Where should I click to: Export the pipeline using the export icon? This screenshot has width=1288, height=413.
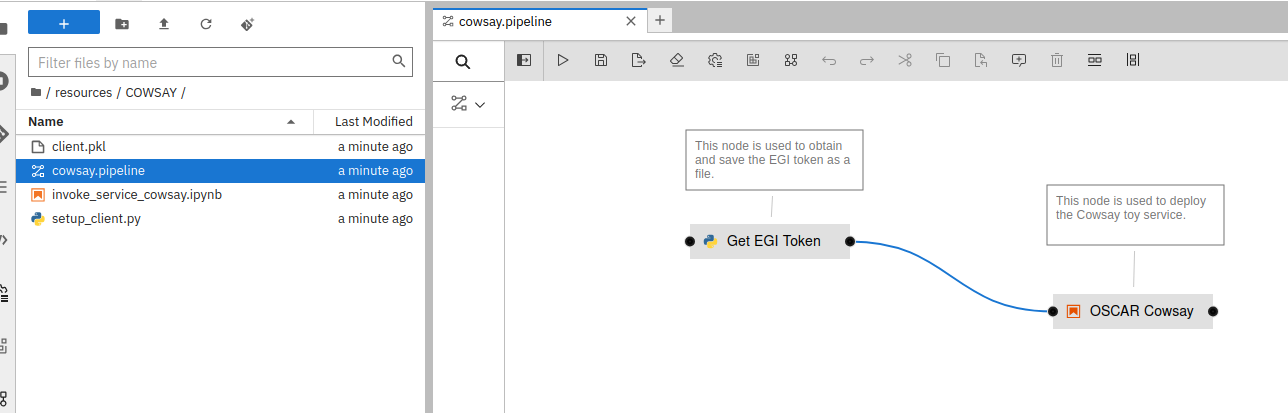(x=639, y=60)
